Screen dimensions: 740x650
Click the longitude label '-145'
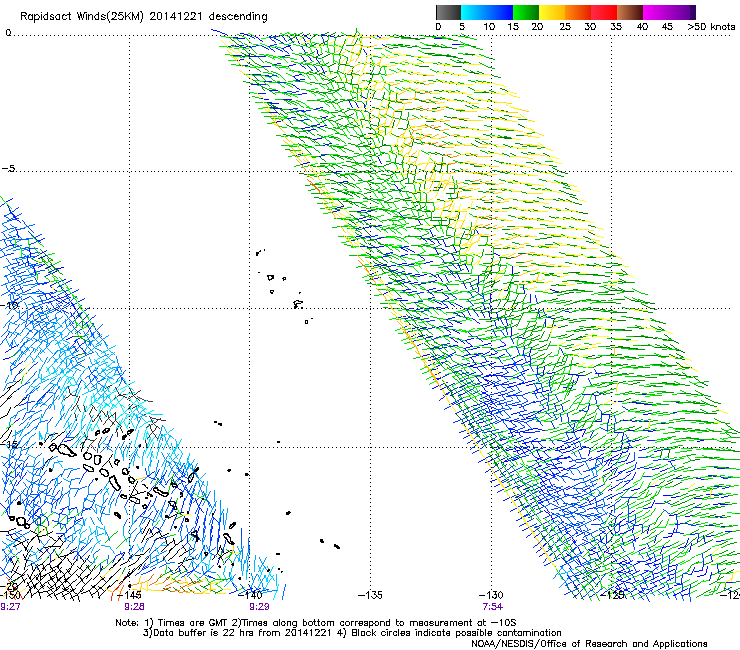(x=129, y=595)
